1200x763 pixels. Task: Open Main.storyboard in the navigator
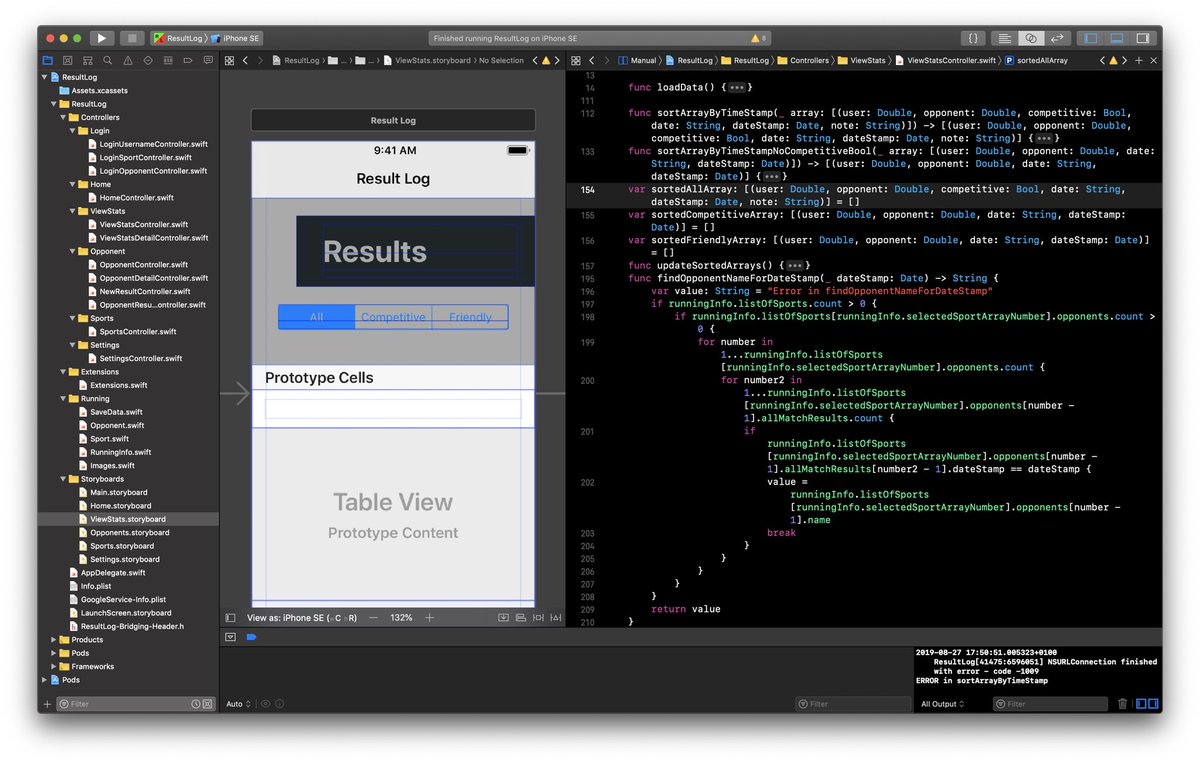pyautogui.click(x=111, y=492)
